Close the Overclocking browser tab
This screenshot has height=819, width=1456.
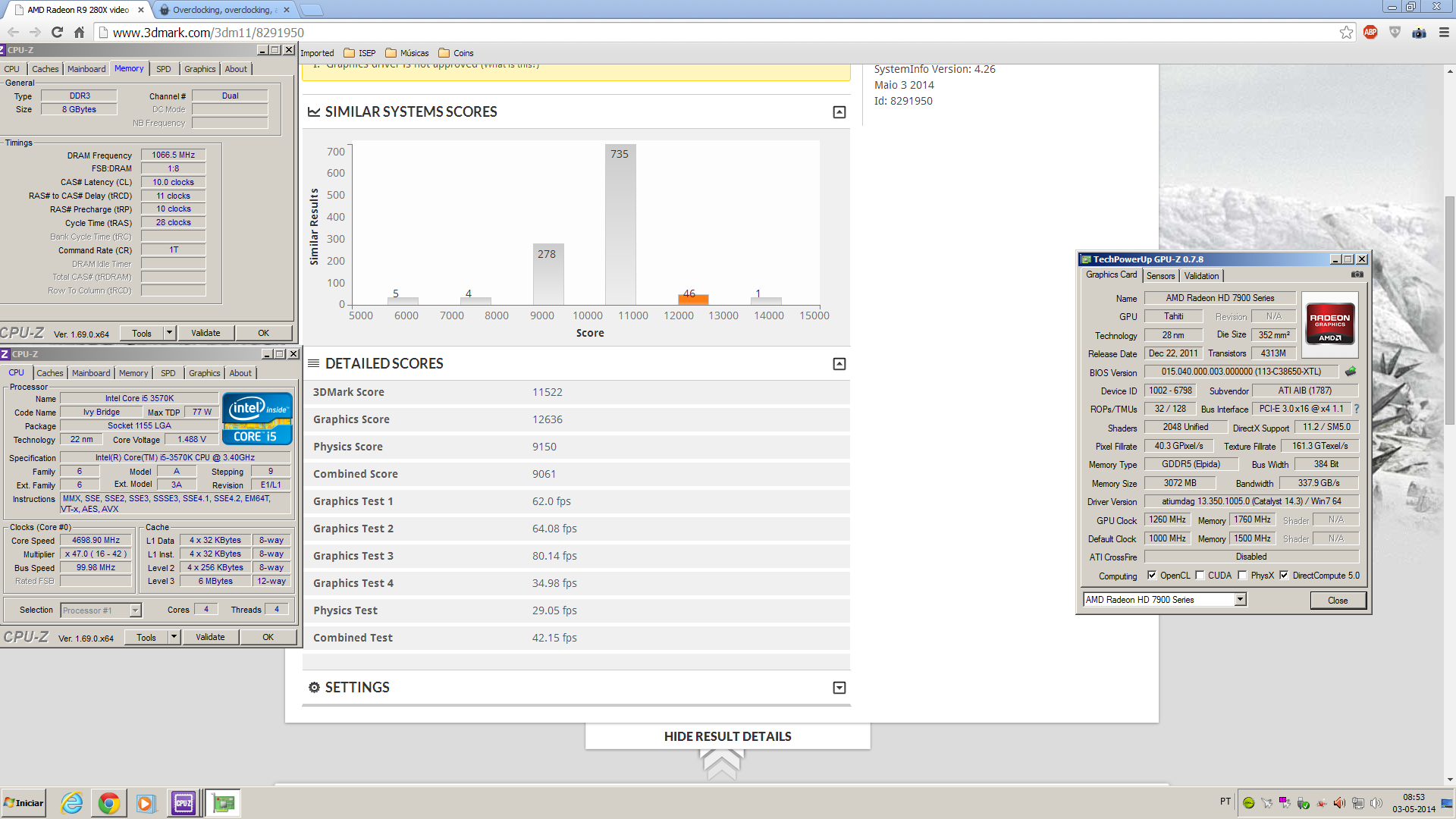point(286,10)
